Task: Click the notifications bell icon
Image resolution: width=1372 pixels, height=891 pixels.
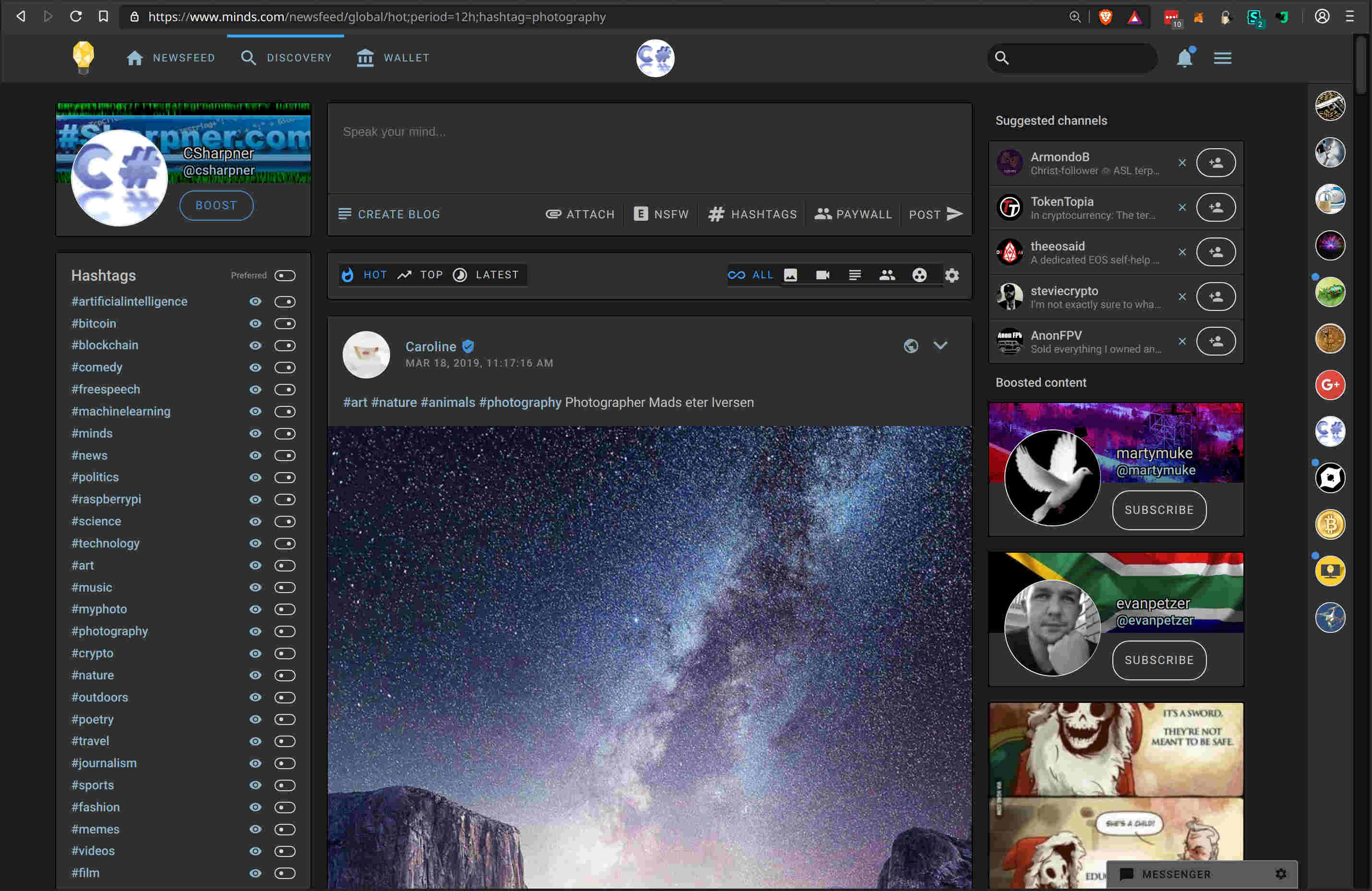Action: [1184, 58]
